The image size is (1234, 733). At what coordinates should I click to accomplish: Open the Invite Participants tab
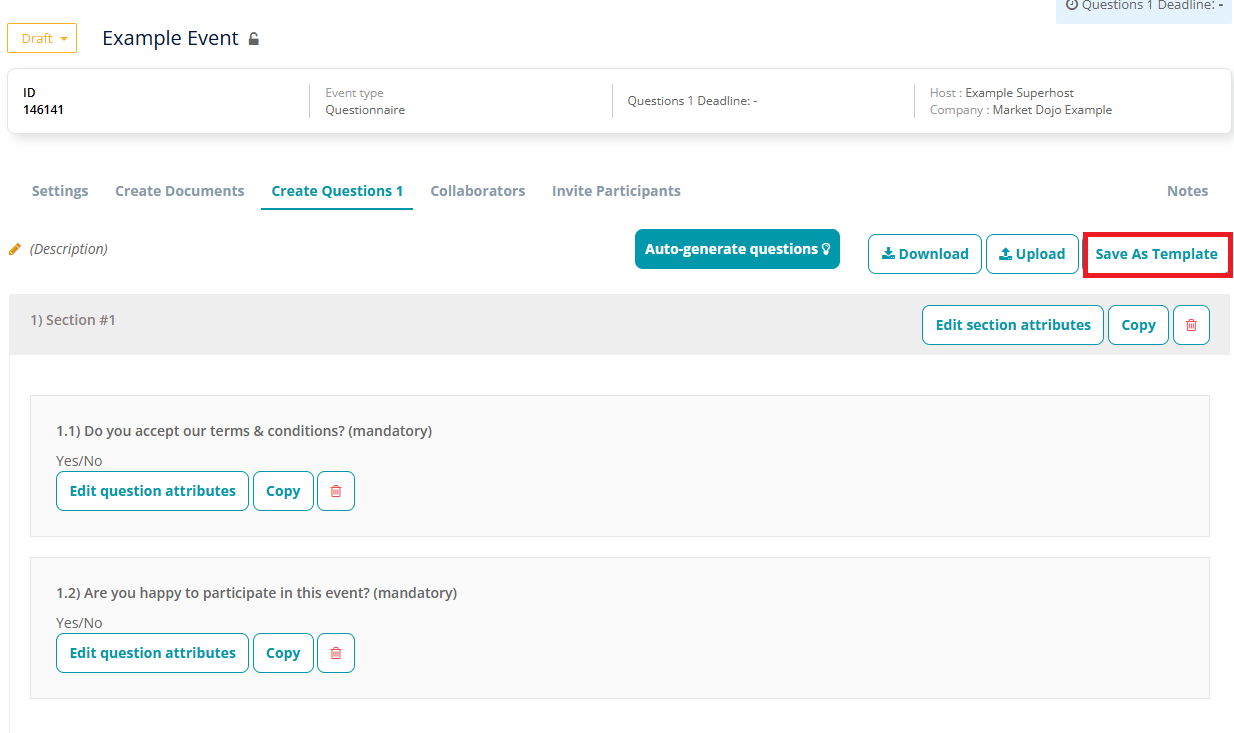[x=616, y=190]
